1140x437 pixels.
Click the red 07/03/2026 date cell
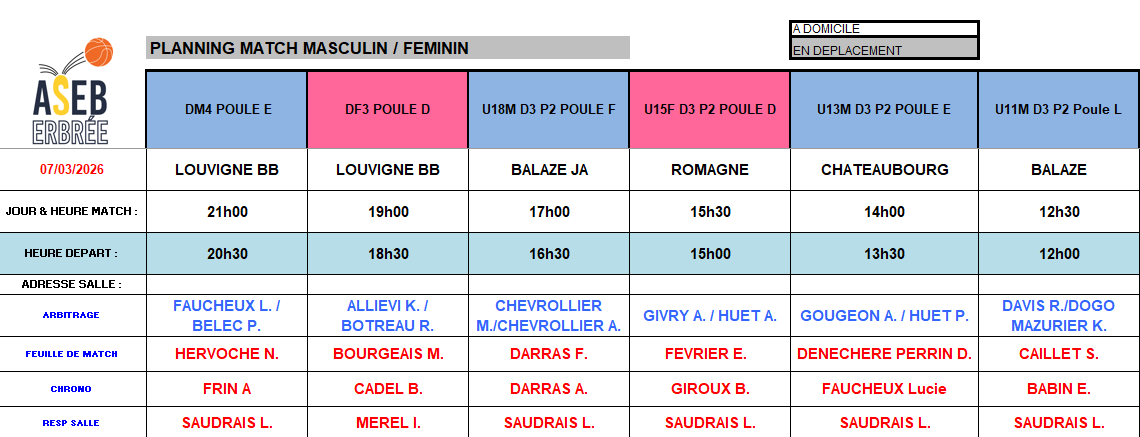click(72, 170)
